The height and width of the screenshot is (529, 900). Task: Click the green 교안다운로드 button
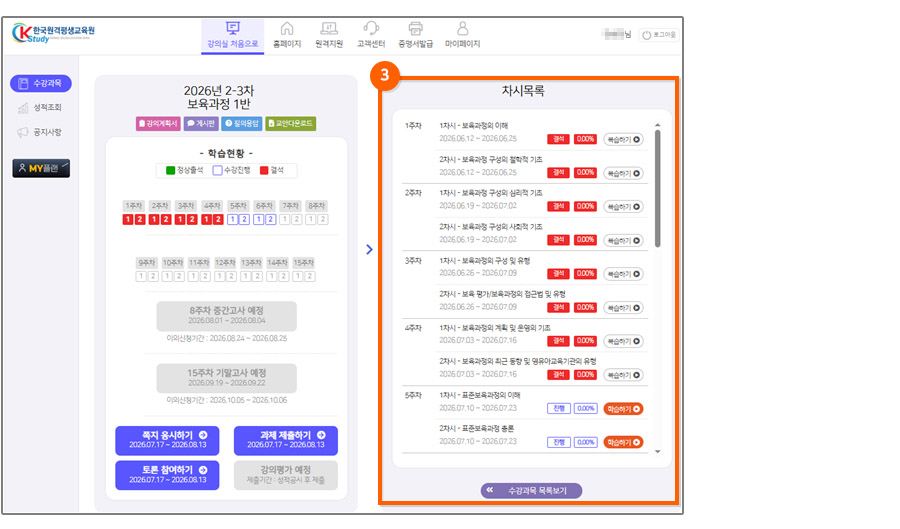290,123
